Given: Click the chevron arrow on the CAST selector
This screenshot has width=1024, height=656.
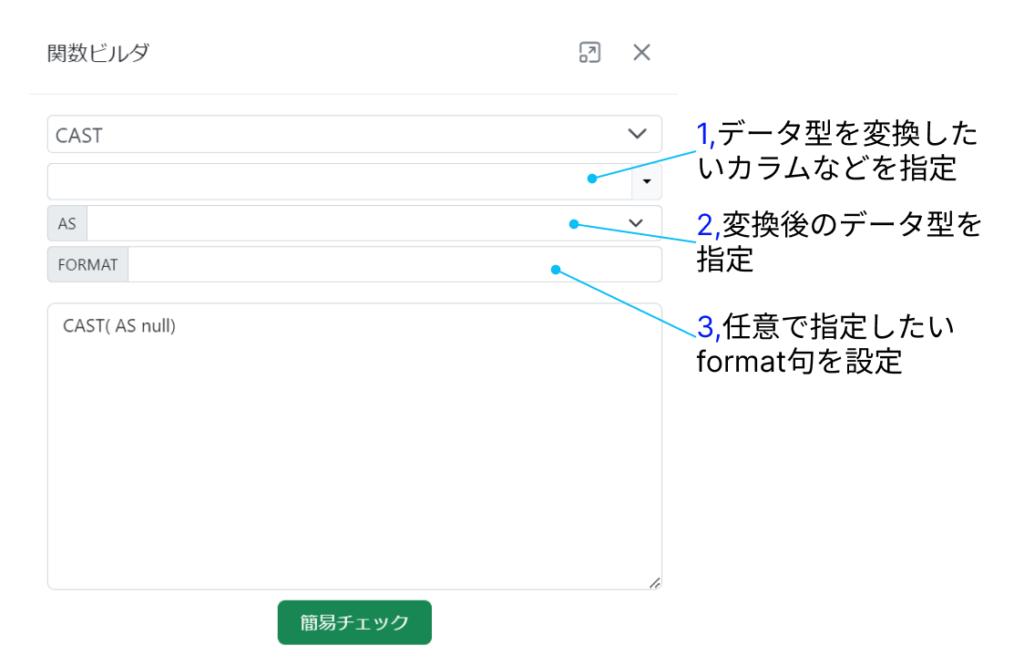Looking at the screenshot, I should tap(636, 134).
